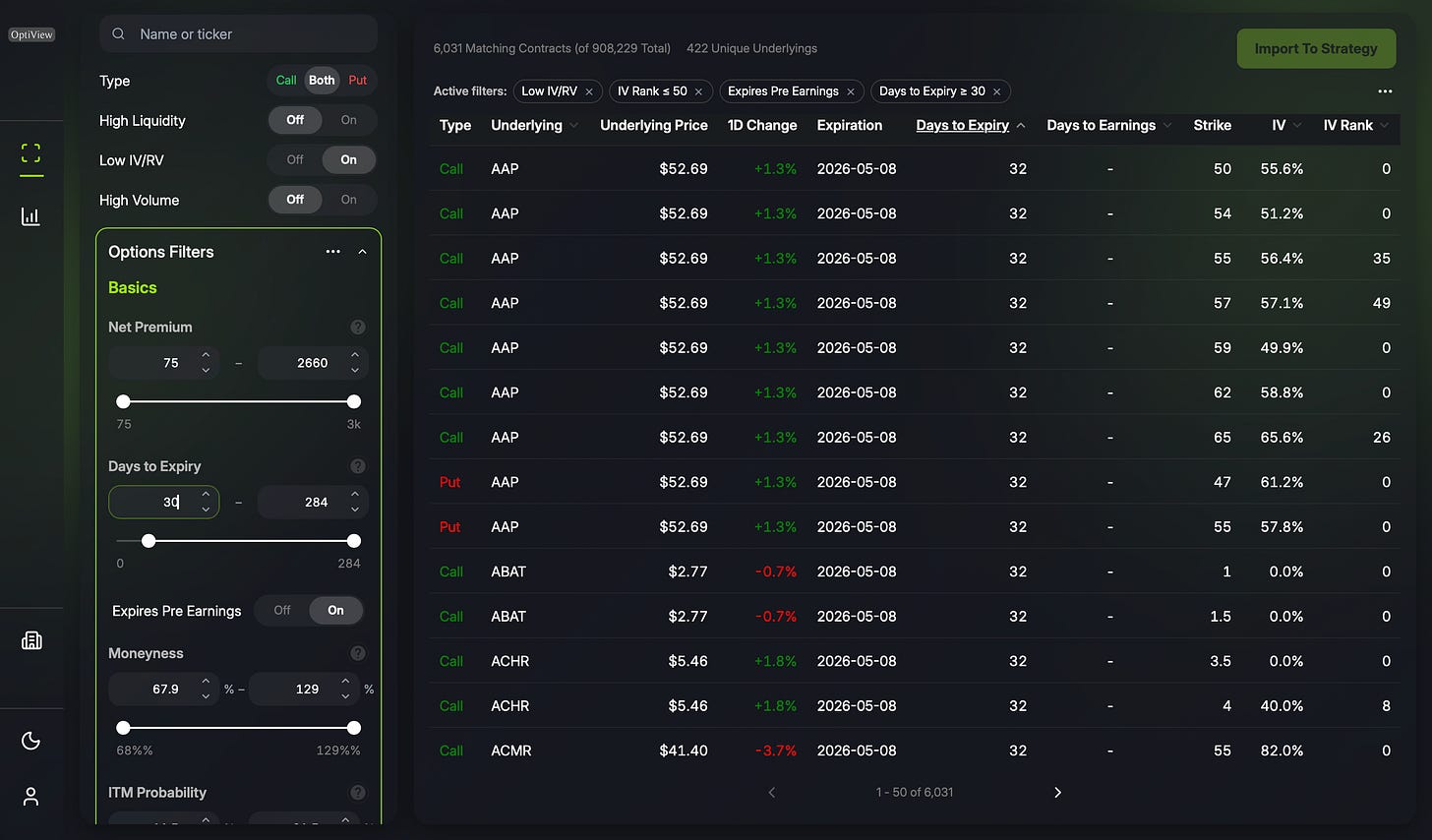Open the IV column dropdown
This screenshot has width=1432, height=840.
pos(1297,126)
